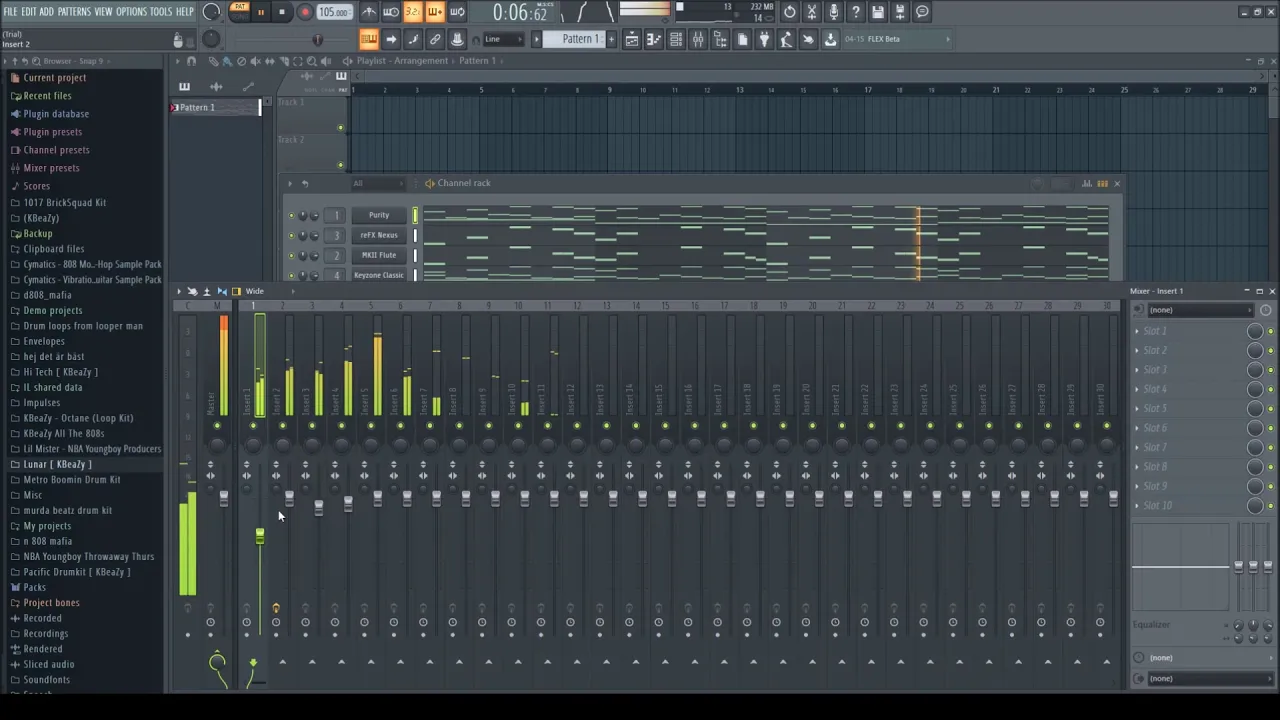
Task: Mute the reFX Nexus channel LED
Action: (x=292, y=236)
